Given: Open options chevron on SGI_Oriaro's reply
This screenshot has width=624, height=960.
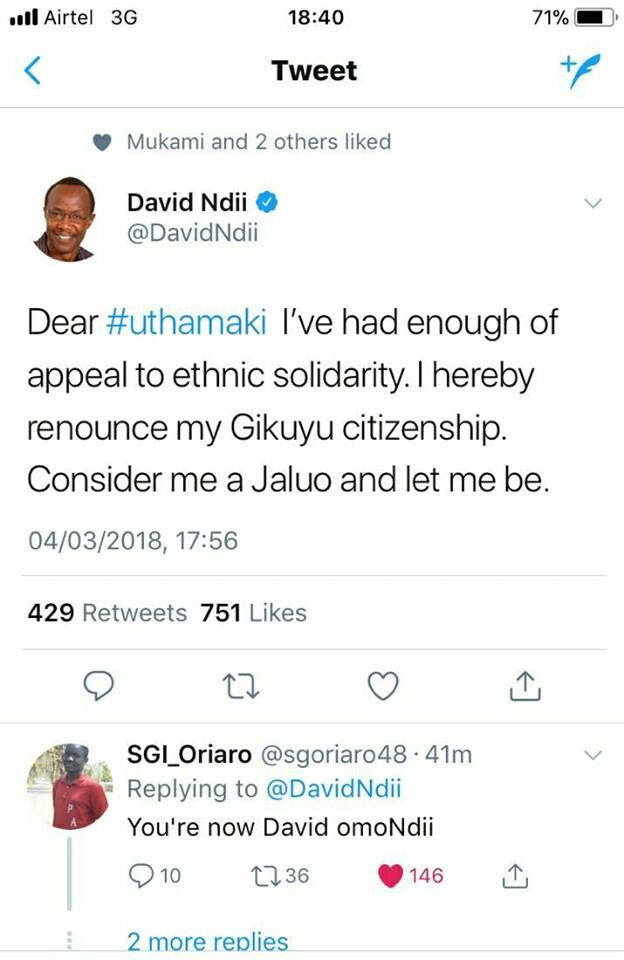Looking at the screenshot, I should [592, 755].
